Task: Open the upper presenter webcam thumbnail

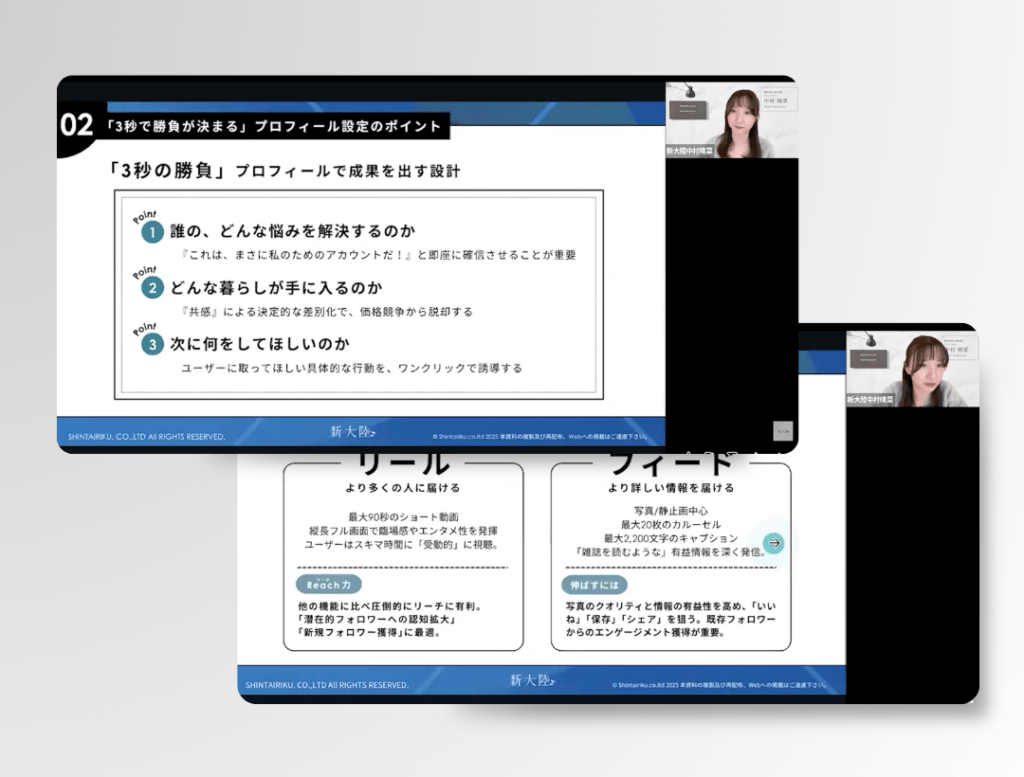Action: click(x=731, y=120)
